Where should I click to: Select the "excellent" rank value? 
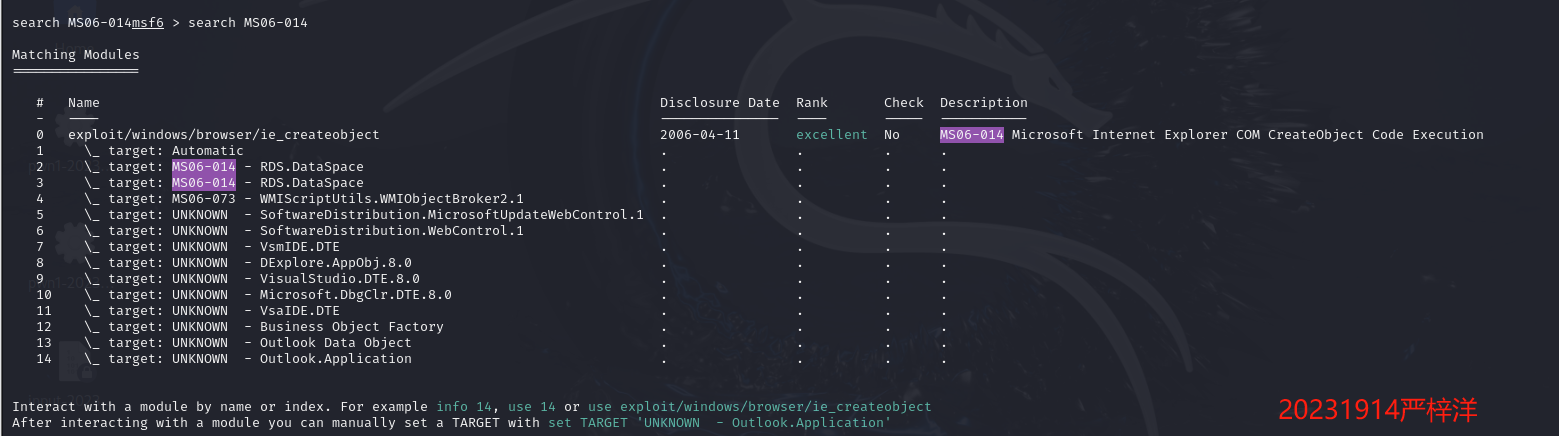[x=831, y=135]
